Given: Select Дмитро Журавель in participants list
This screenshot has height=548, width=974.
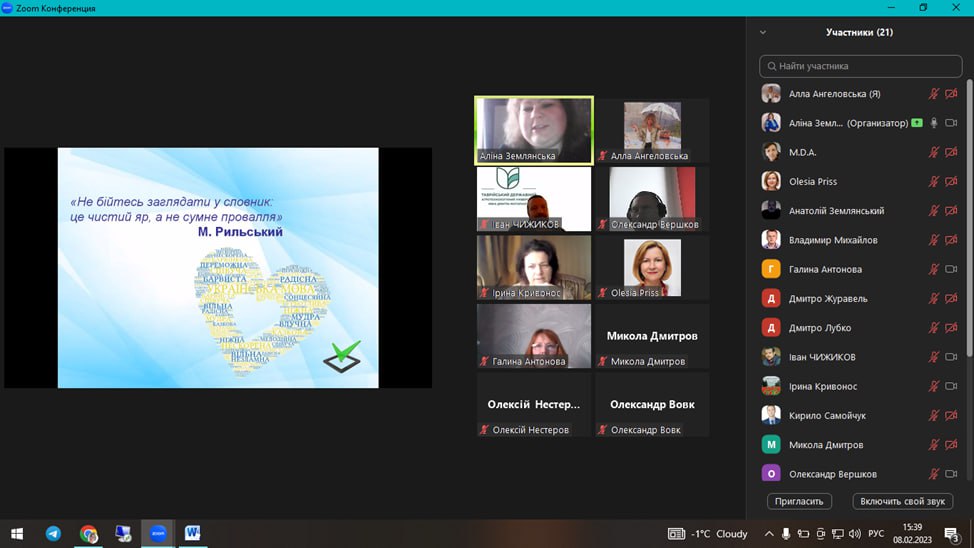Looking at the screenshot, I should coord(860,298).
